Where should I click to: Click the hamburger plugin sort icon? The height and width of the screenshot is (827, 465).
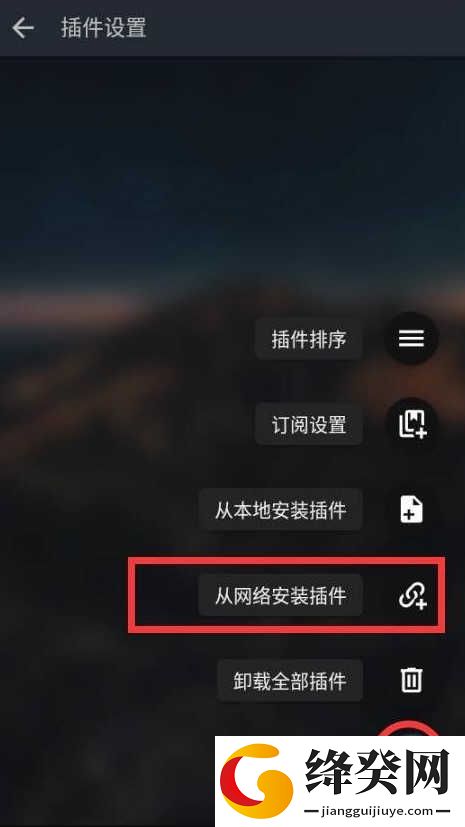[412, 338]
